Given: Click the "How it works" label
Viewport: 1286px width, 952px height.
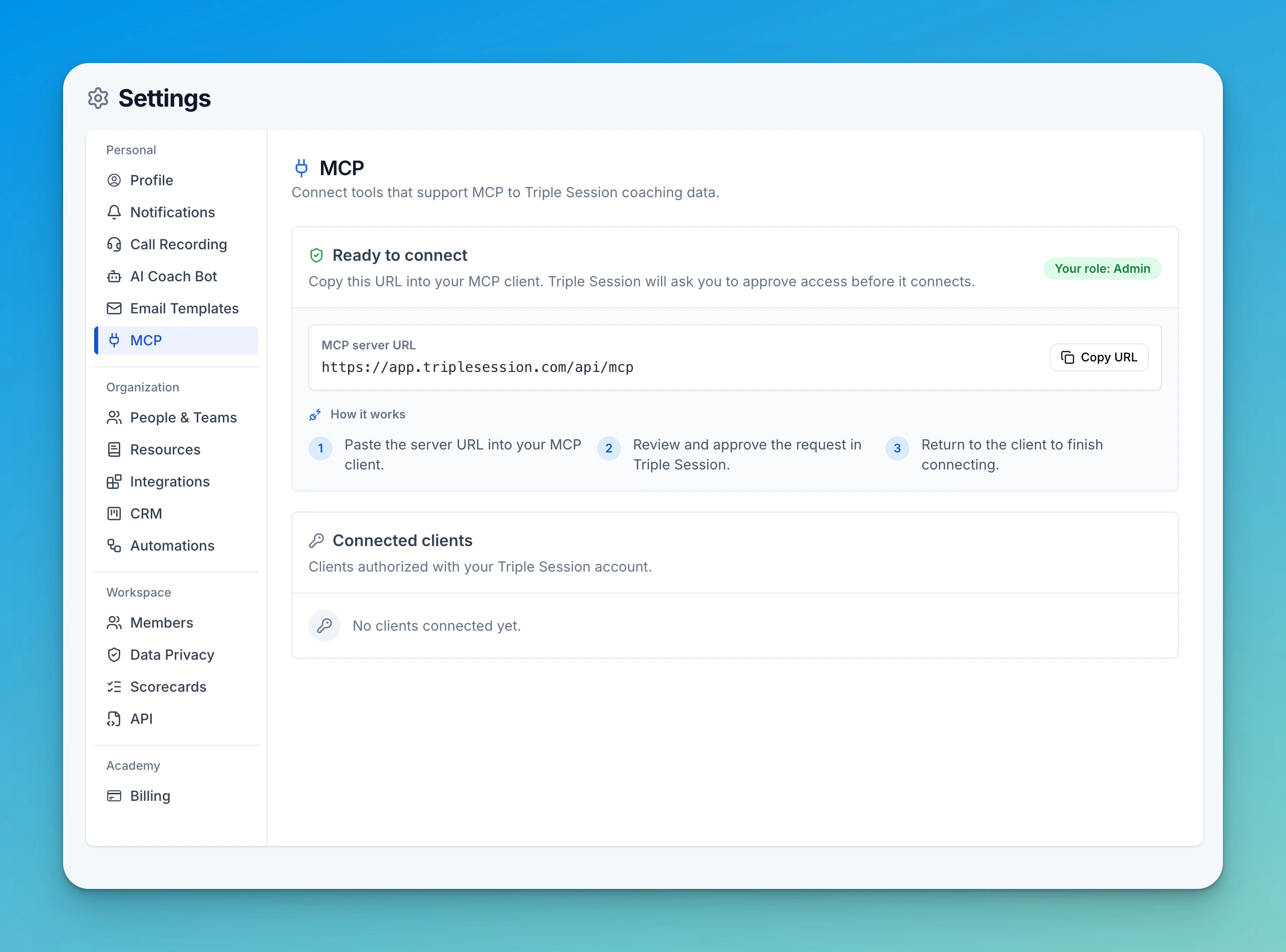Looking at the screenshot, I should [368, 414].
